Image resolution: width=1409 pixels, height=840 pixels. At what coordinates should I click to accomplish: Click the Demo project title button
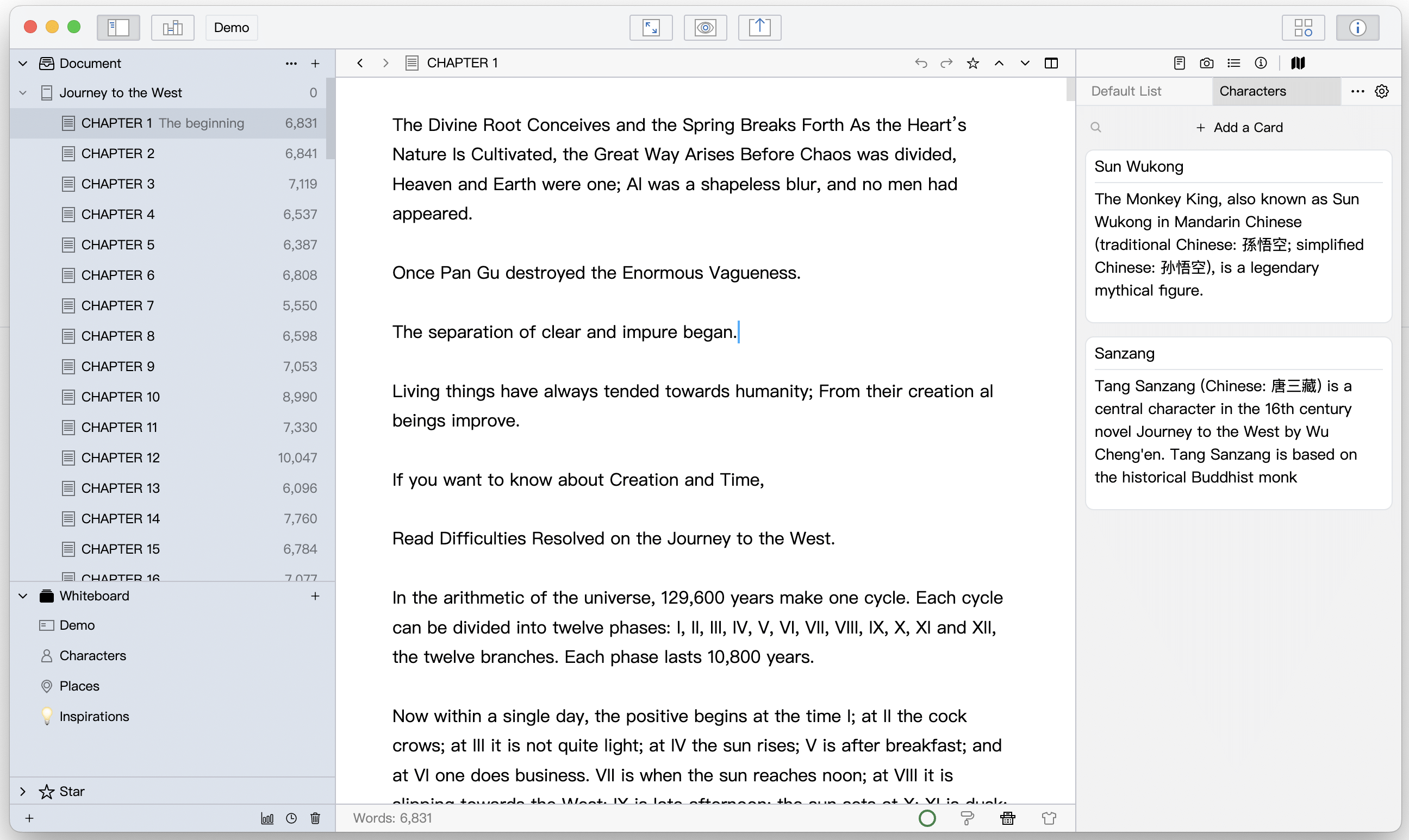pyautogui.click(x=231, y=27)
